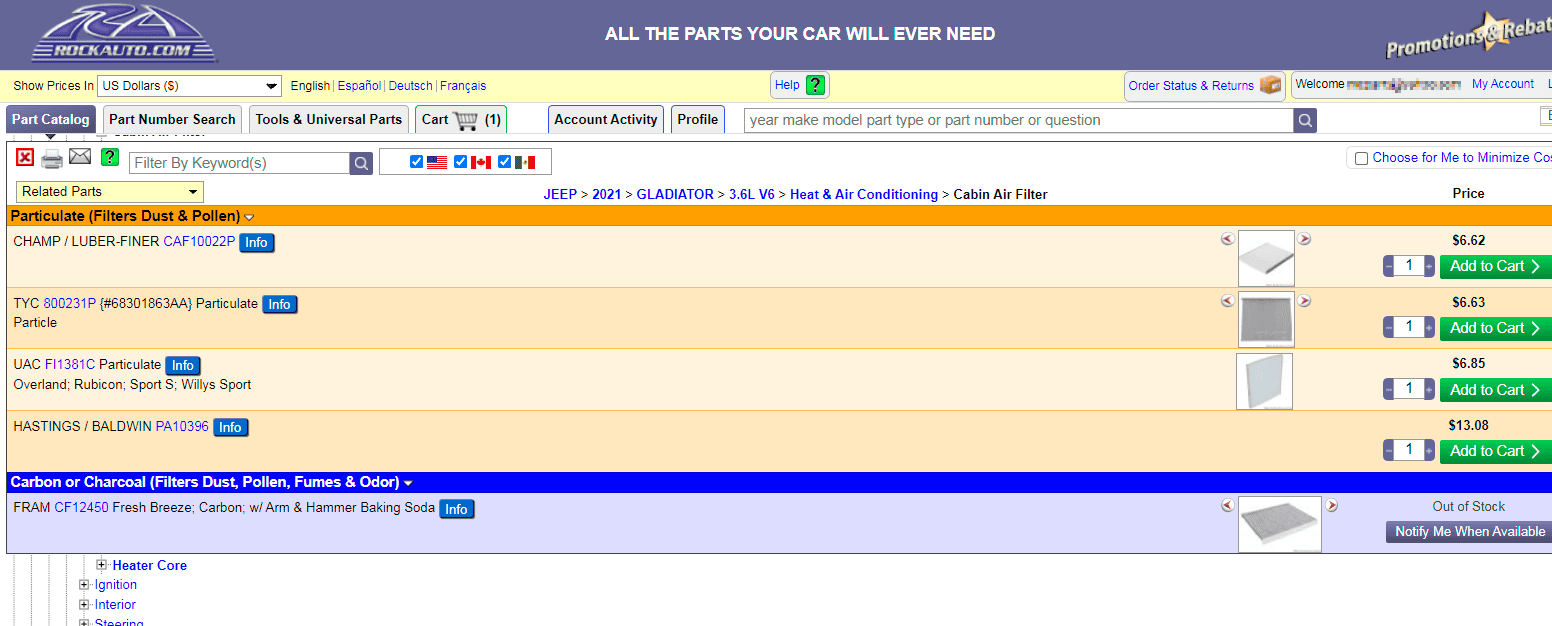Show next image for FRAM CF12450

tap(1331, 506)
